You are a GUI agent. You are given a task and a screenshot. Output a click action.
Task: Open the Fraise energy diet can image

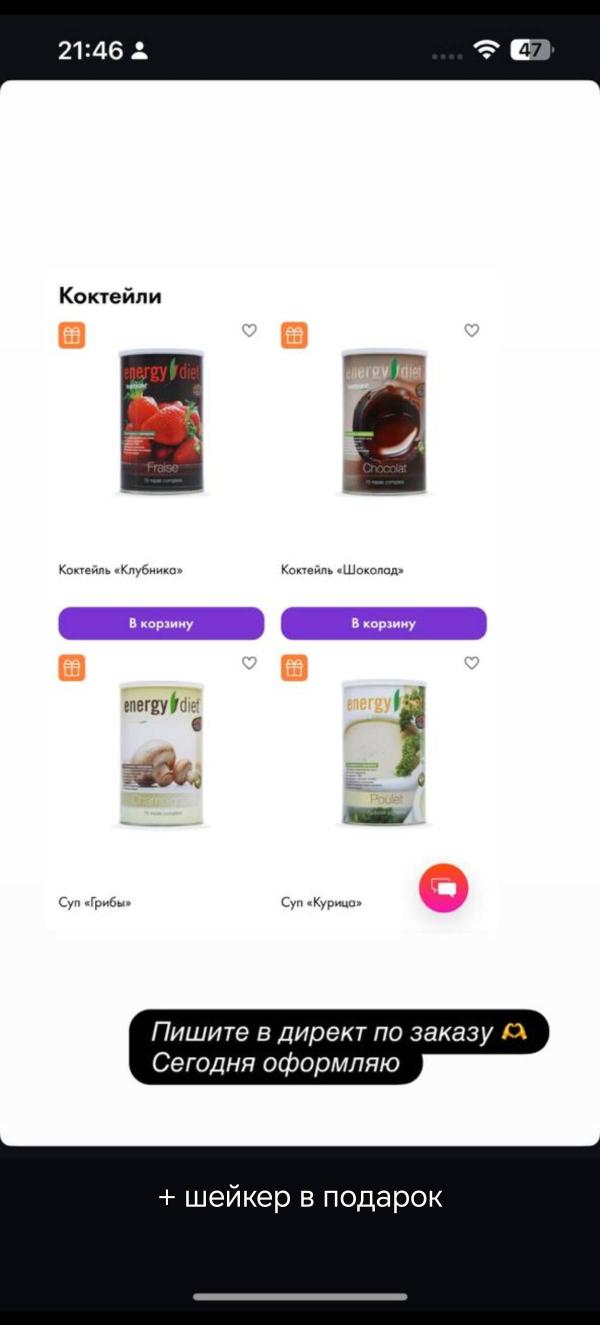[161, 421]
